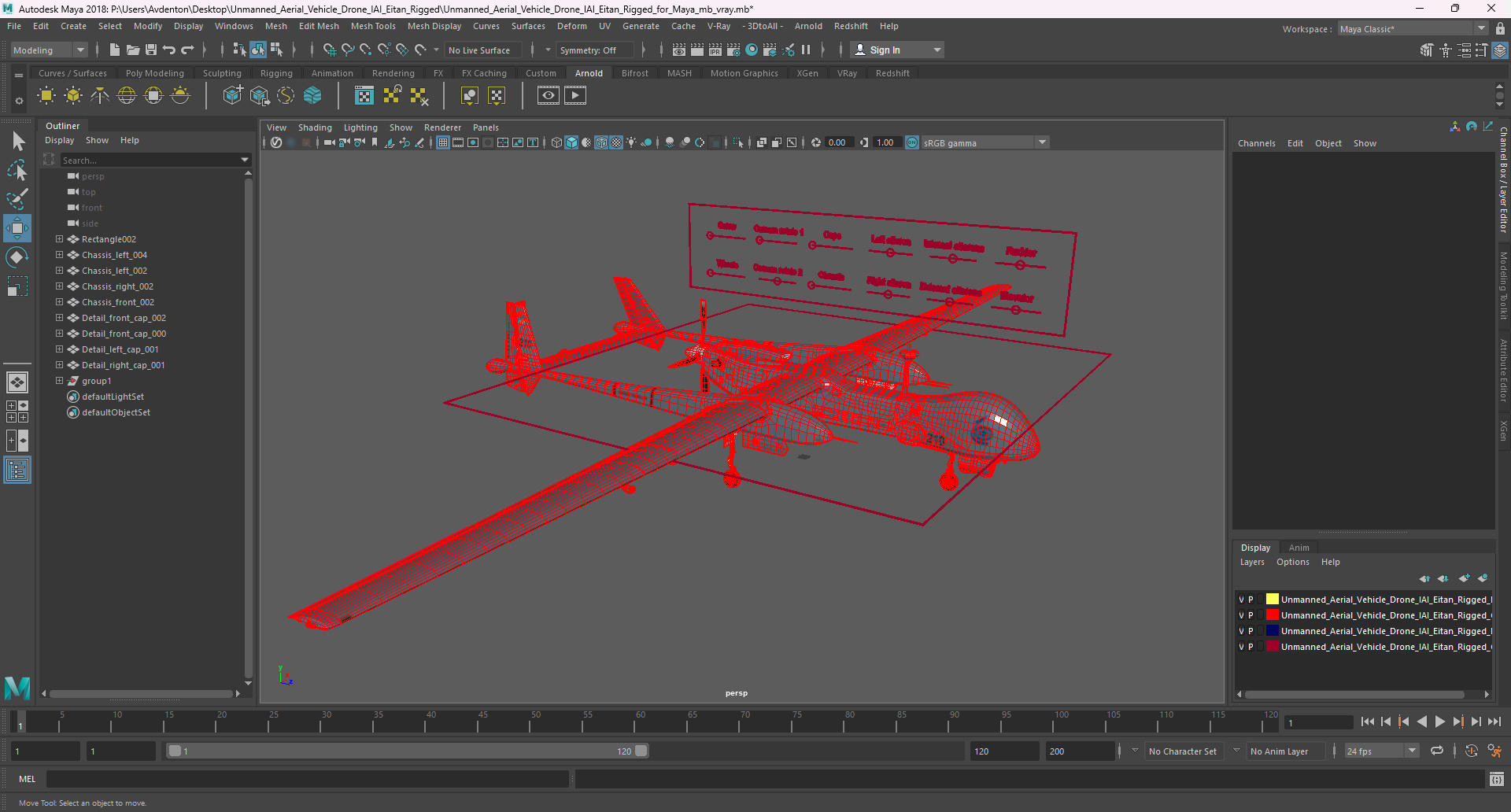Click the Open Scene folder icon

[133, 50]
